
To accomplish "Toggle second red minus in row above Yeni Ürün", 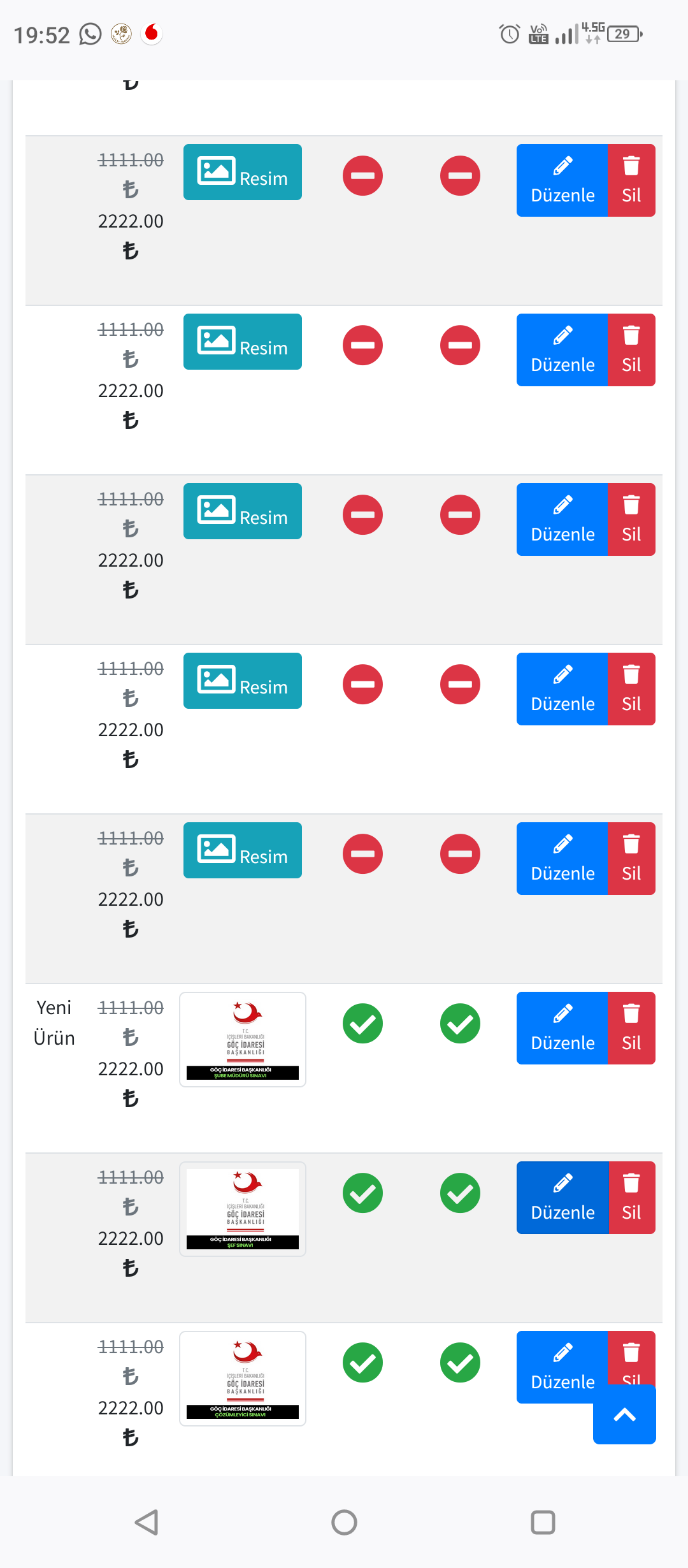I will 460,854.
